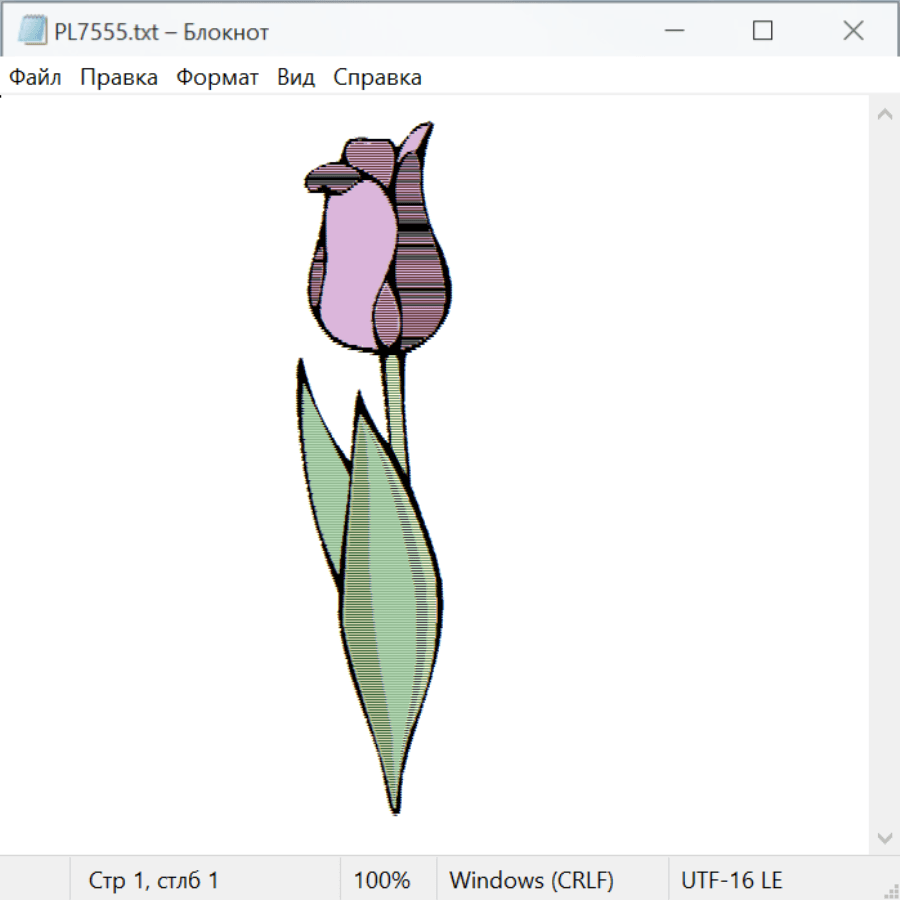The height and width of the screenshot is (900, 900).
Task: Click the Notepad icon in the title bar
Action: 33,31
